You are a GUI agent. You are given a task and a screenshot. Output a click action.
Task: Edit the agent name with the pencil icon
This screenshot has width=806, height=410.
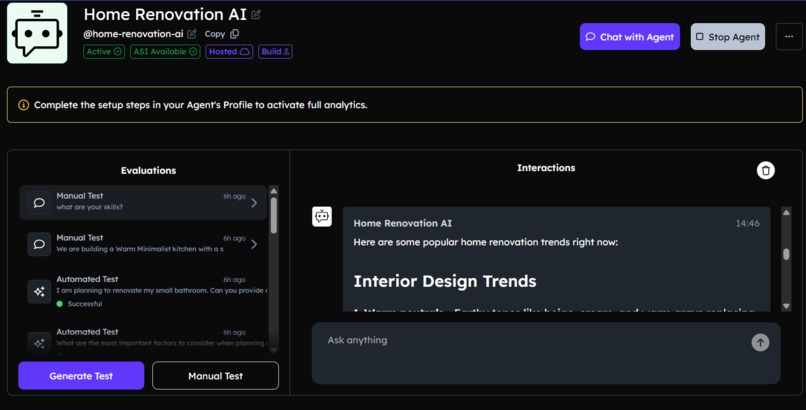tap(255, 15)
